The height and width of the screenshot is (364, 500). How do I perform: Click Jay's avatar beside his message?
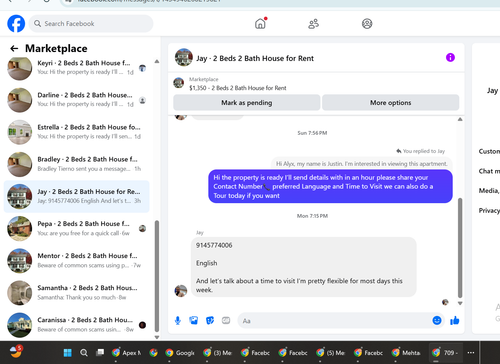pyautogui.click(x=181, y=291)
